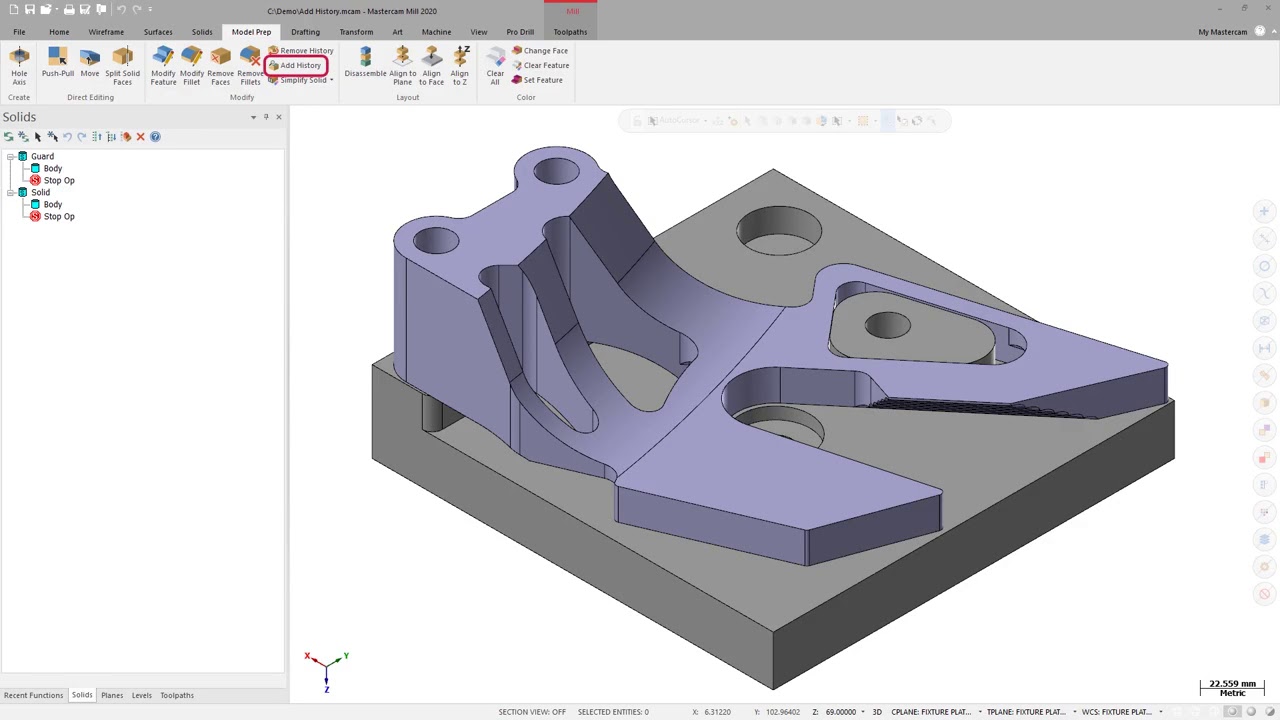
Task: Switch to the Surfaces tab
Action: (x=158, y=32)
